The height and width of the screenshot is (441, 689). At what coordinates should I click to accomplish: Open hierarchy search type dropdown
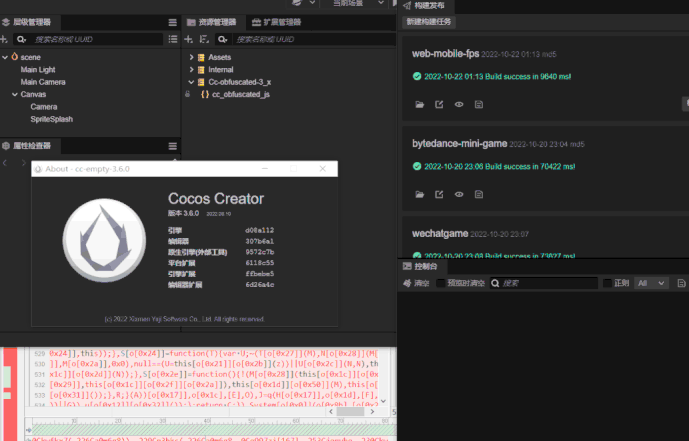tap(21, 40)
